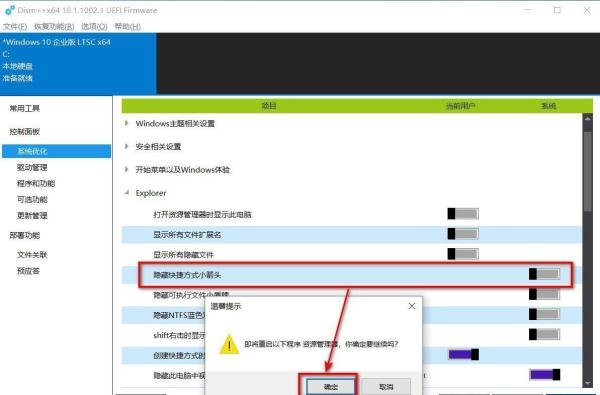The image size is (600, 395).
Task: Confirm with the 确定 button
Action: 331,387
